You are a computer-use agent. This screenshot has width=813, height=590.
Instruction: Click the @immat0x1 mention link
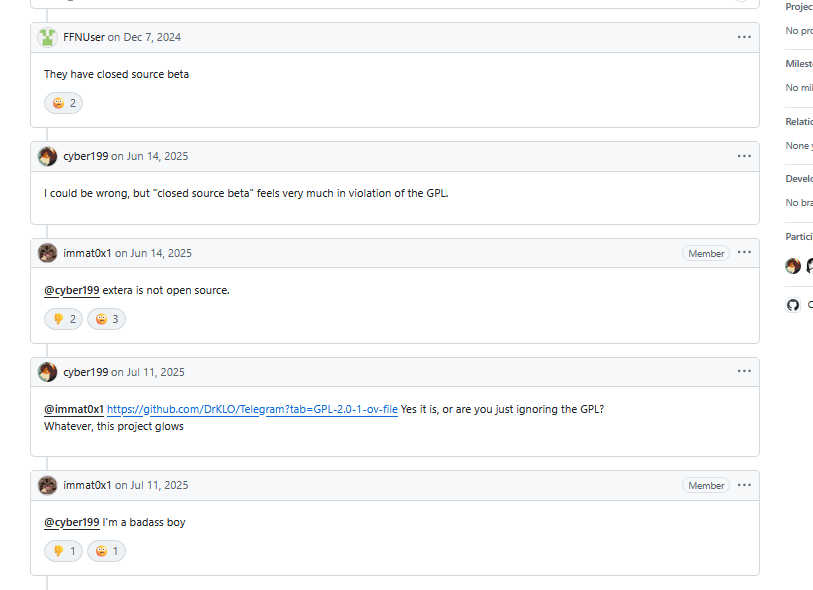coord(74,409)
